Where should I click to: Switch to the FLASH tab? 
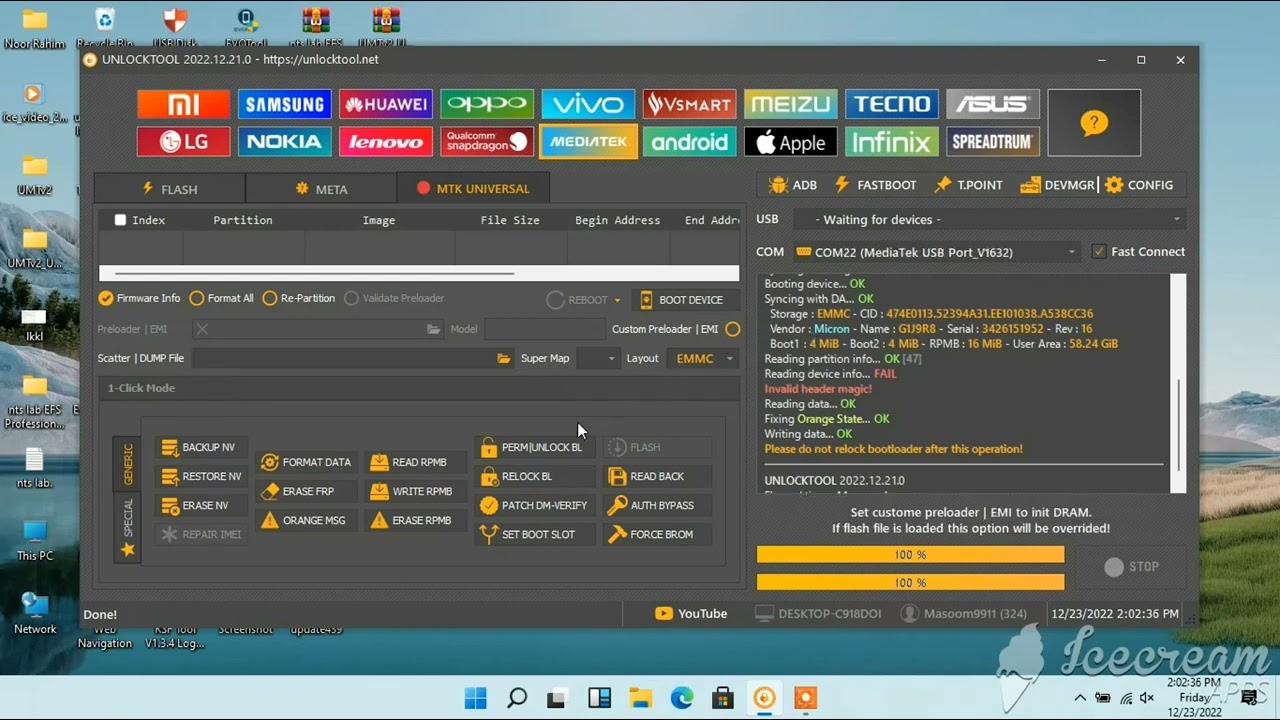170,188
